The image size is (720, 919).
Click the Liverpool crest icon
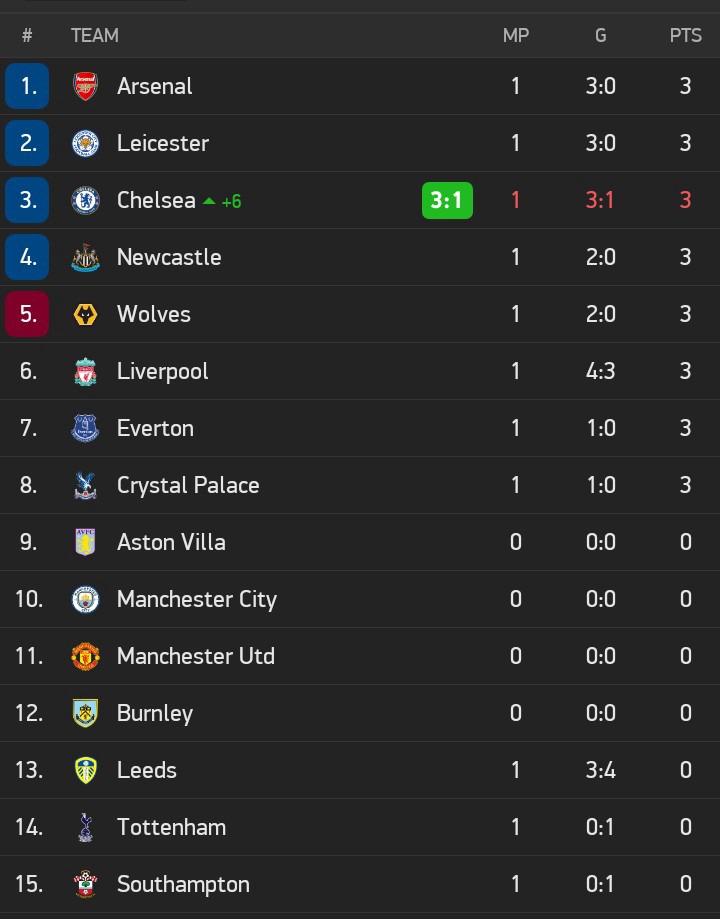[x=85, y=371]
